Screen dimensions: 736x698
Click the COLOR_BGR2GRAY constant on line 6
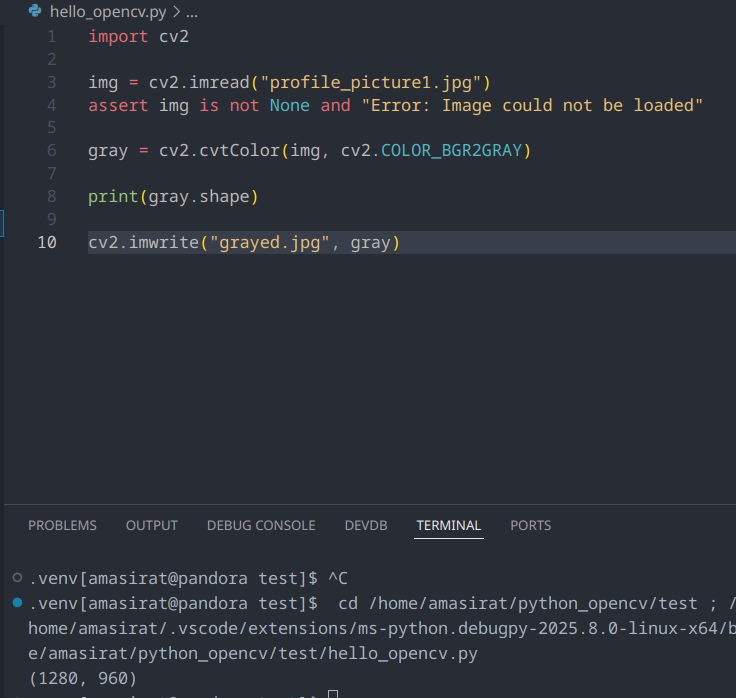455,151
